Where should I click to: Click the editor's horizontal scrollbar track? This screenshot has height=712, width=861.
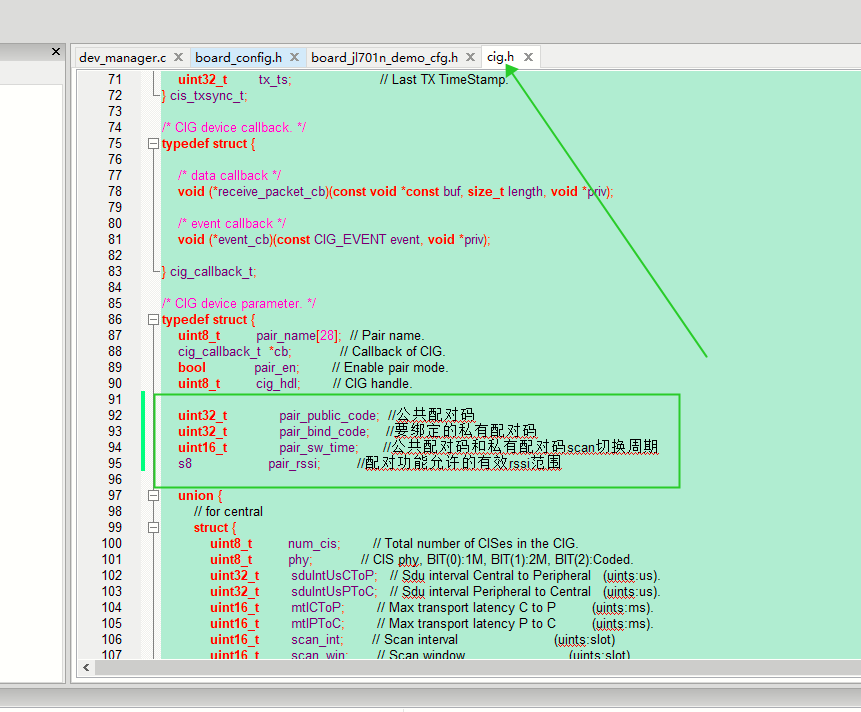[478, 668]
